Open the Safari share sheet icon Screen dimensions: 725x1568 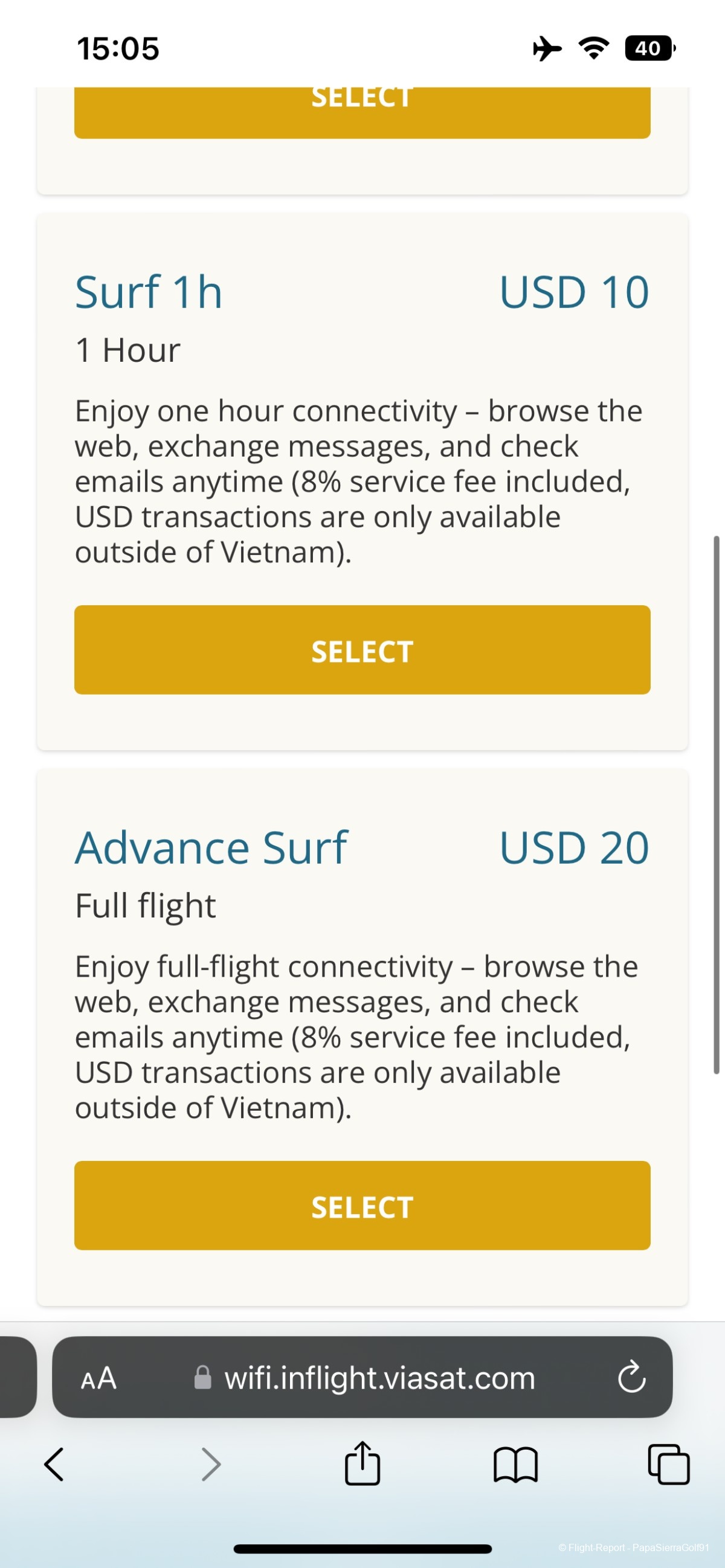[362, 1463]
